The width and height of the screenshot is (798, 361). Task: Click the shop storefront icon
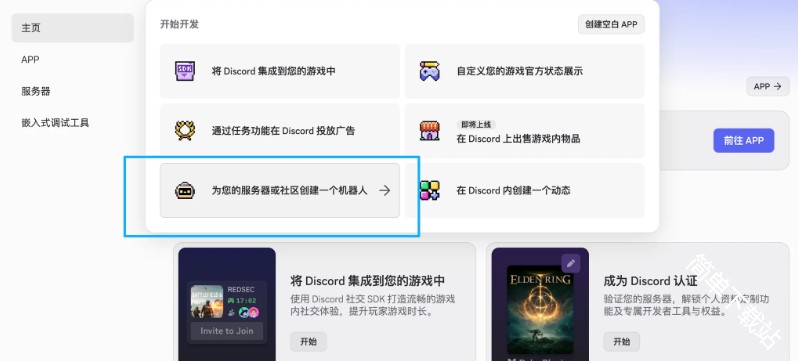tap(429, 130)
